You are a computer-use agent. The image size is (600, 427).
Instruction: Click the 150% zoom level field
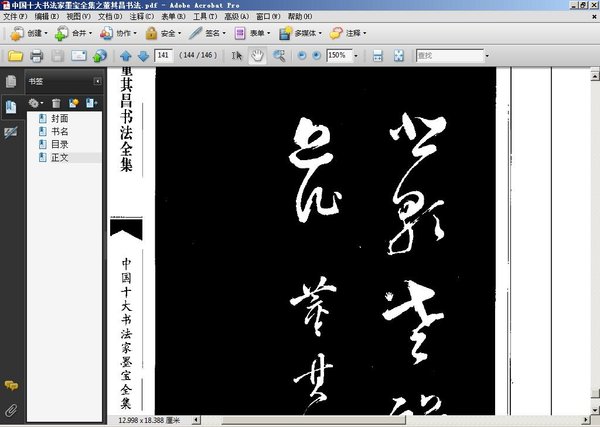coord(339,56)
